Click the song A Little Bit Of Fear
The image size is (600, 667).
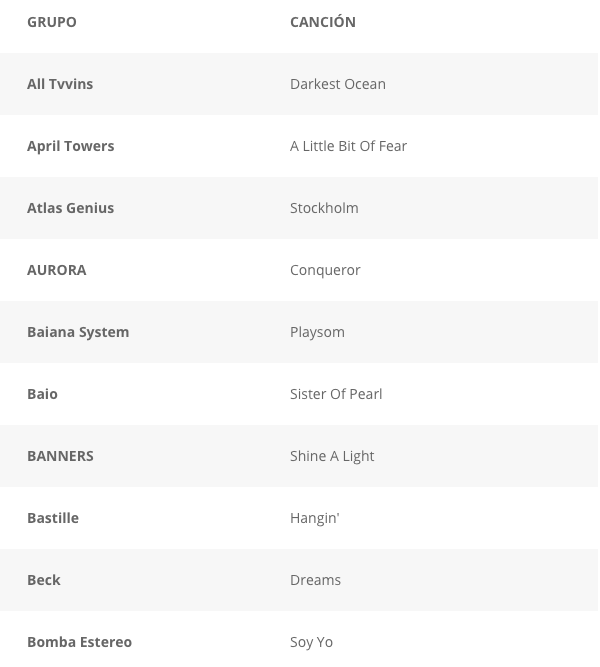[348, 146]
